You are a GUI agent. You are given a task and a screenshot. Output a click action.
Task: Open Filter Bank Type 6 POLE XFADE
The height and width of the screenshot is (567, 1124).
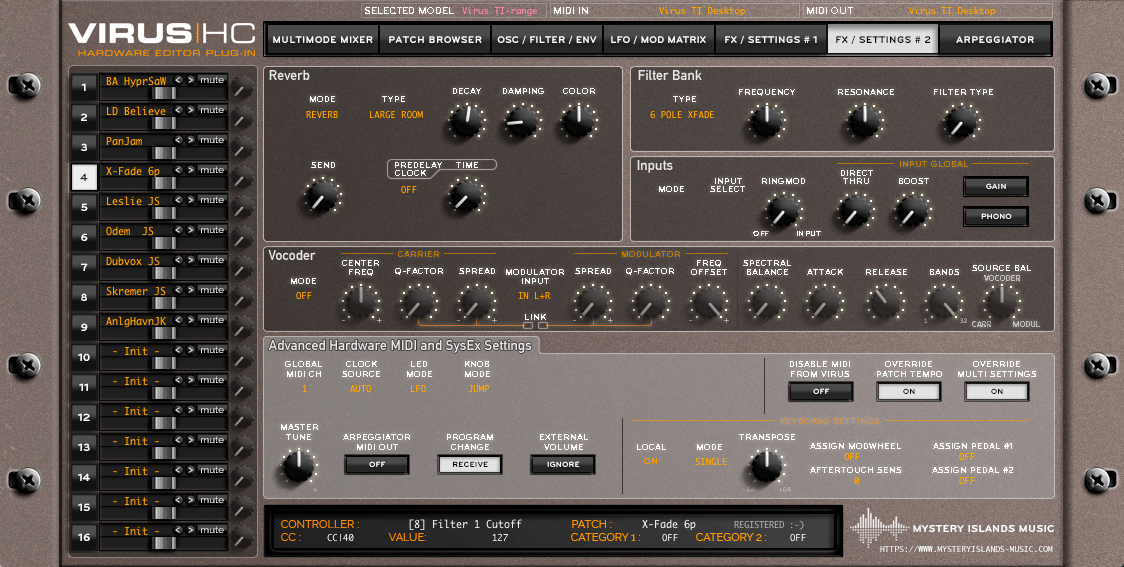[x=682, y=115]
